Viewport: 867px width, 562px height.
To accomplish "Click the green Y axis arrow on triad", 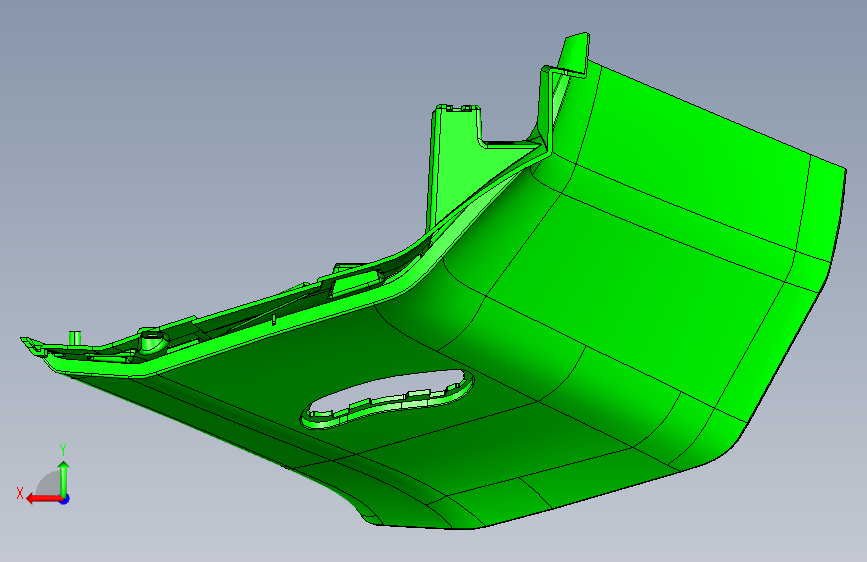I will point(64,479).
